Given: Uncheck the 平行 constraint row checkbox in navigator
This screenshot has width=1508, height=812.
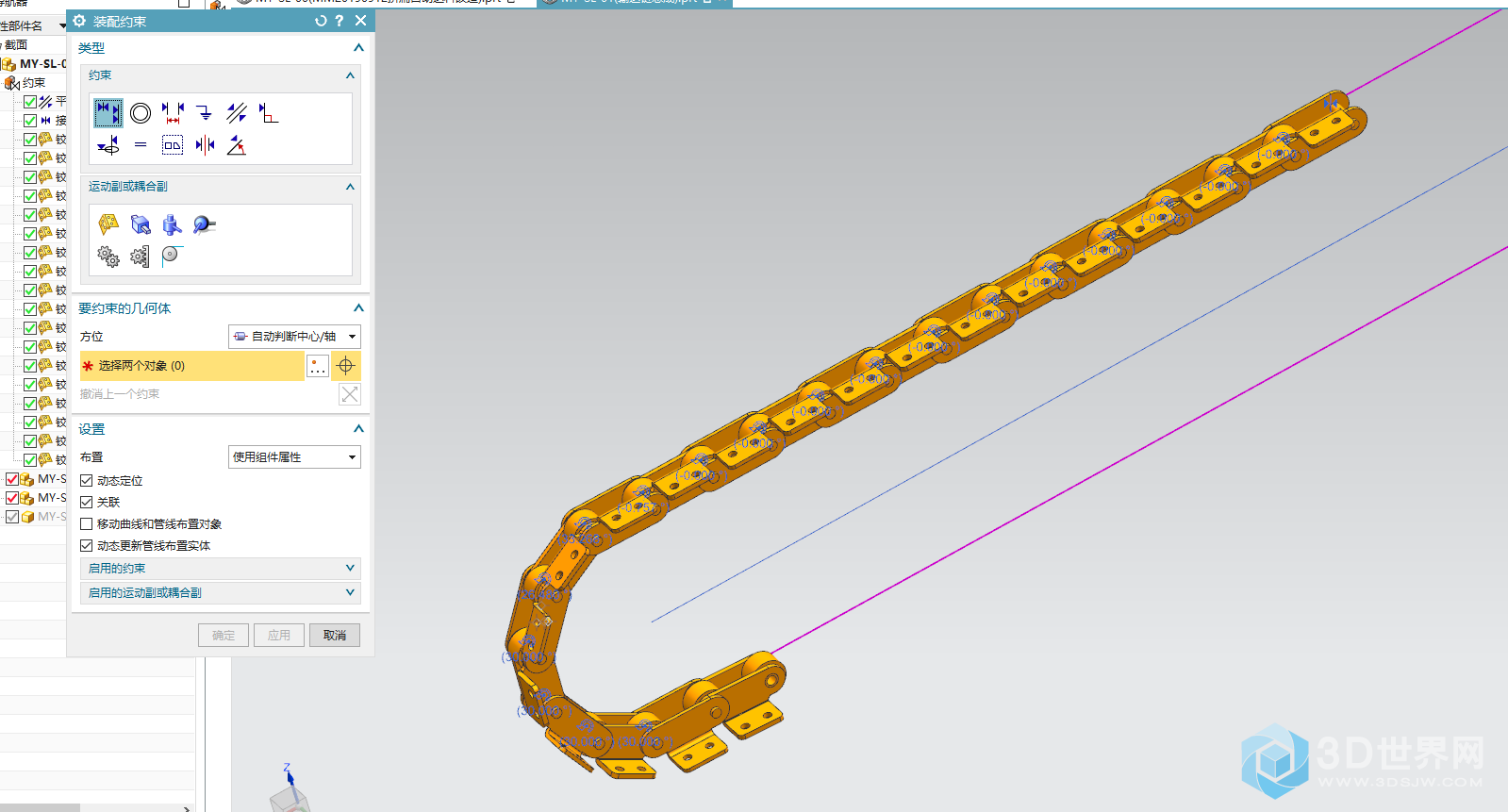Looking at the screenshot, I should pos(30,102).
